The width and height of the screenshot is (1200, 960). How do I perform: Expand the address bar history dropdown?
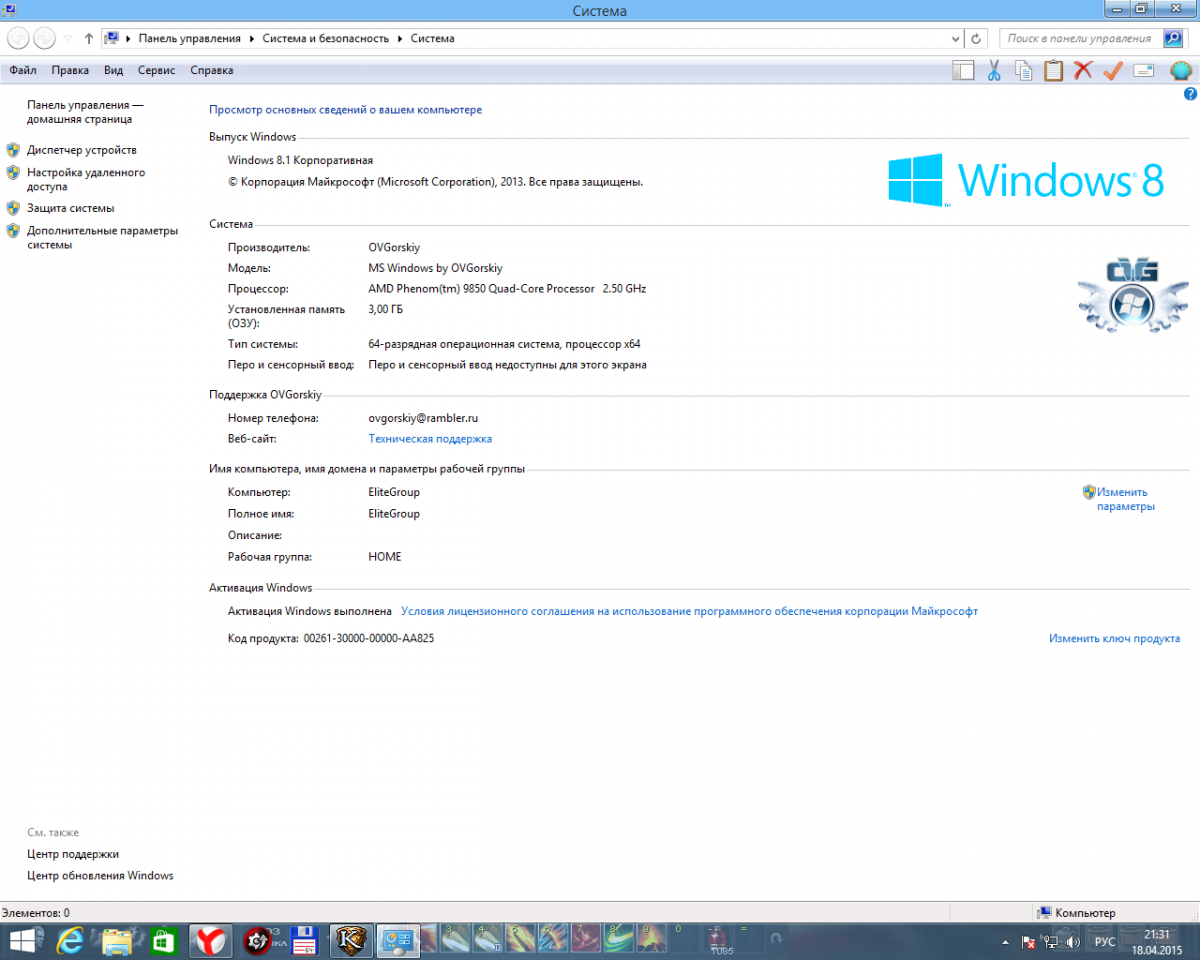[x=955, y=38]
